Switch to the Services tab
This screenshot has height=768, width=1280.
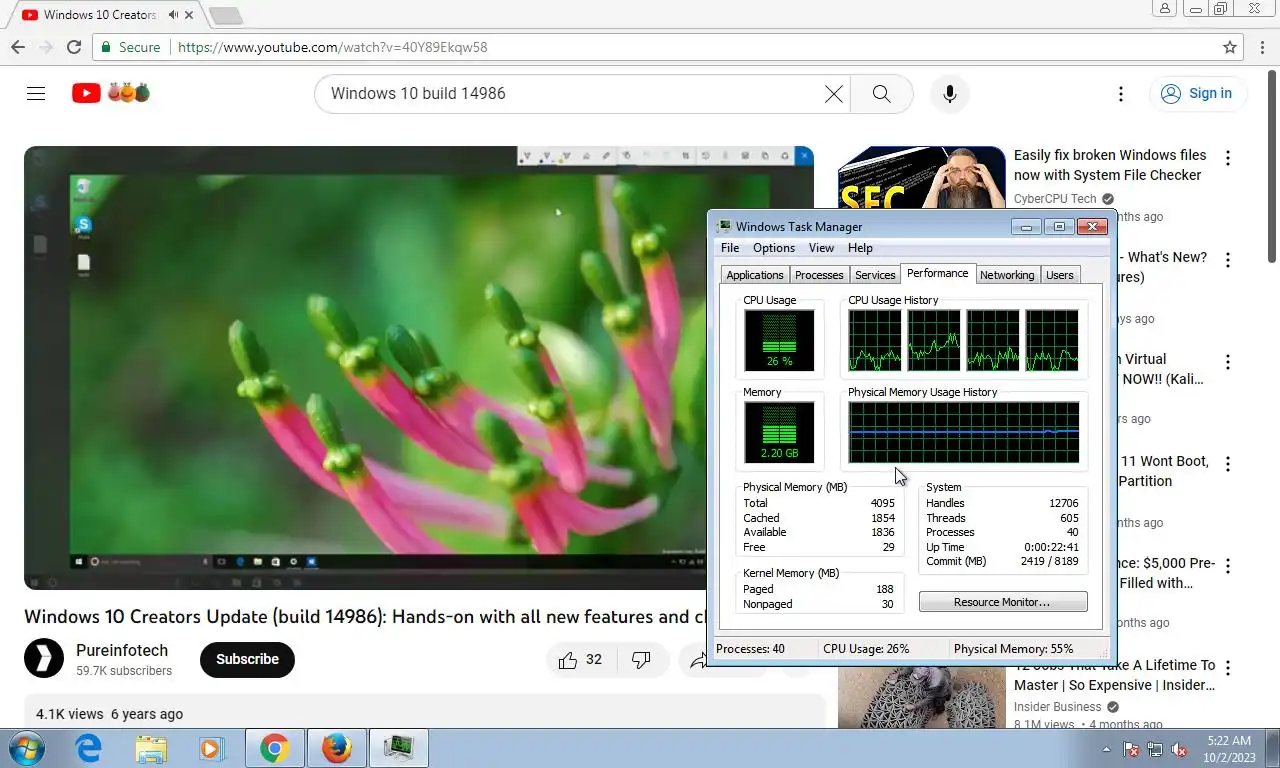click(x=875, y=275)
